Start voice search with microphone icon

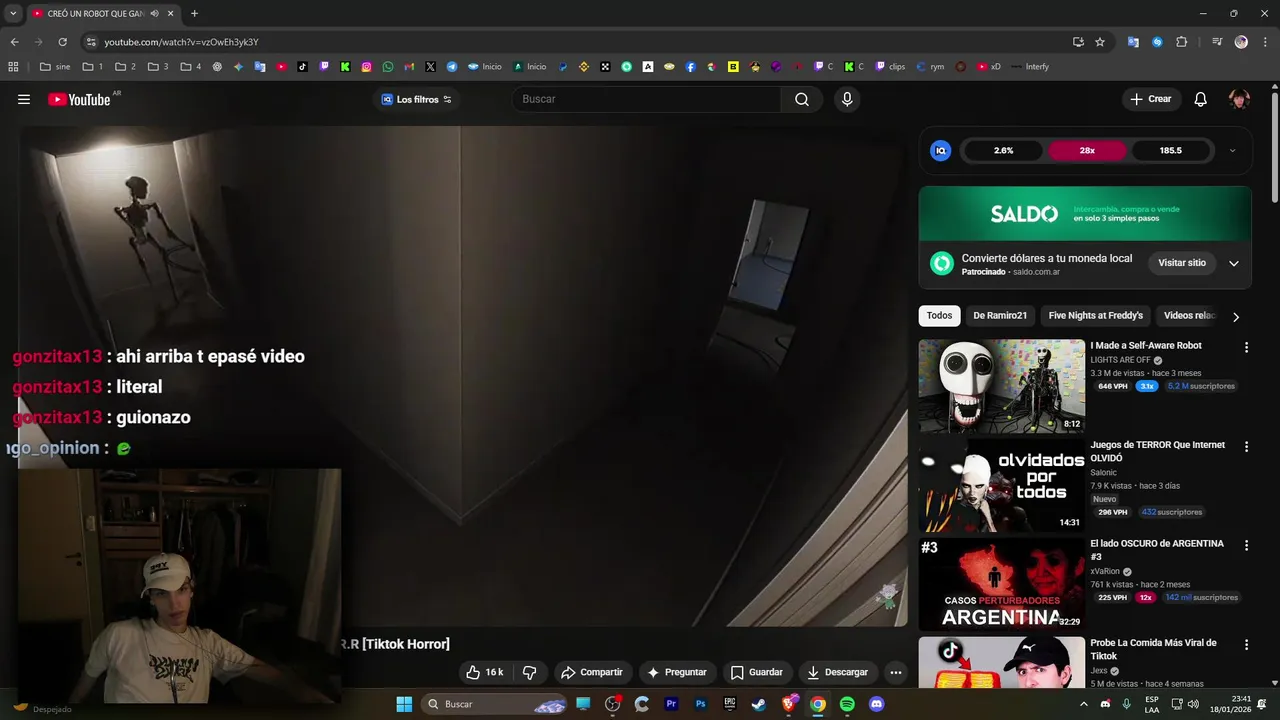847,99
